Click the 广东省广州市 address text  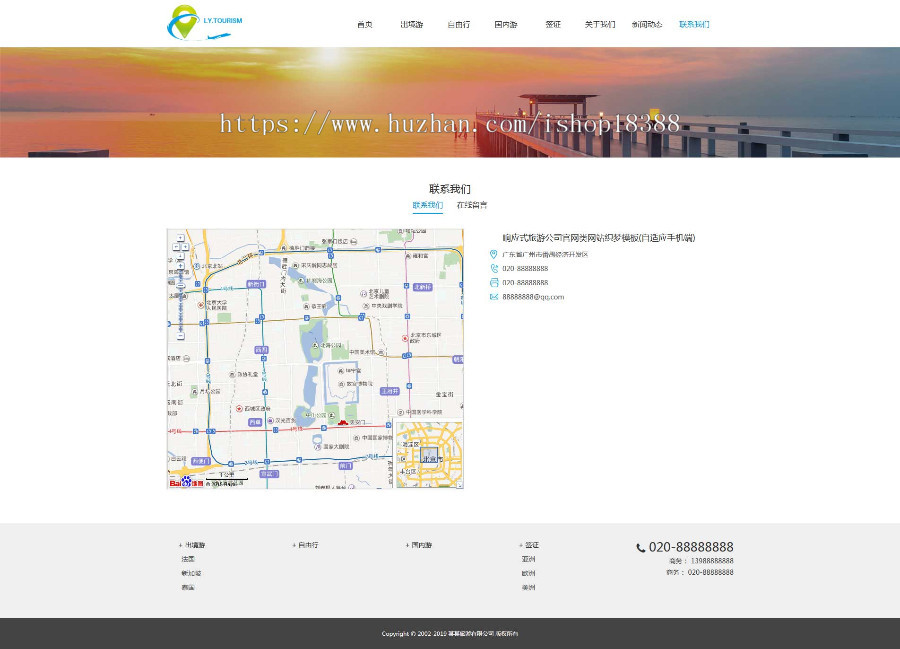click(545, 254)
